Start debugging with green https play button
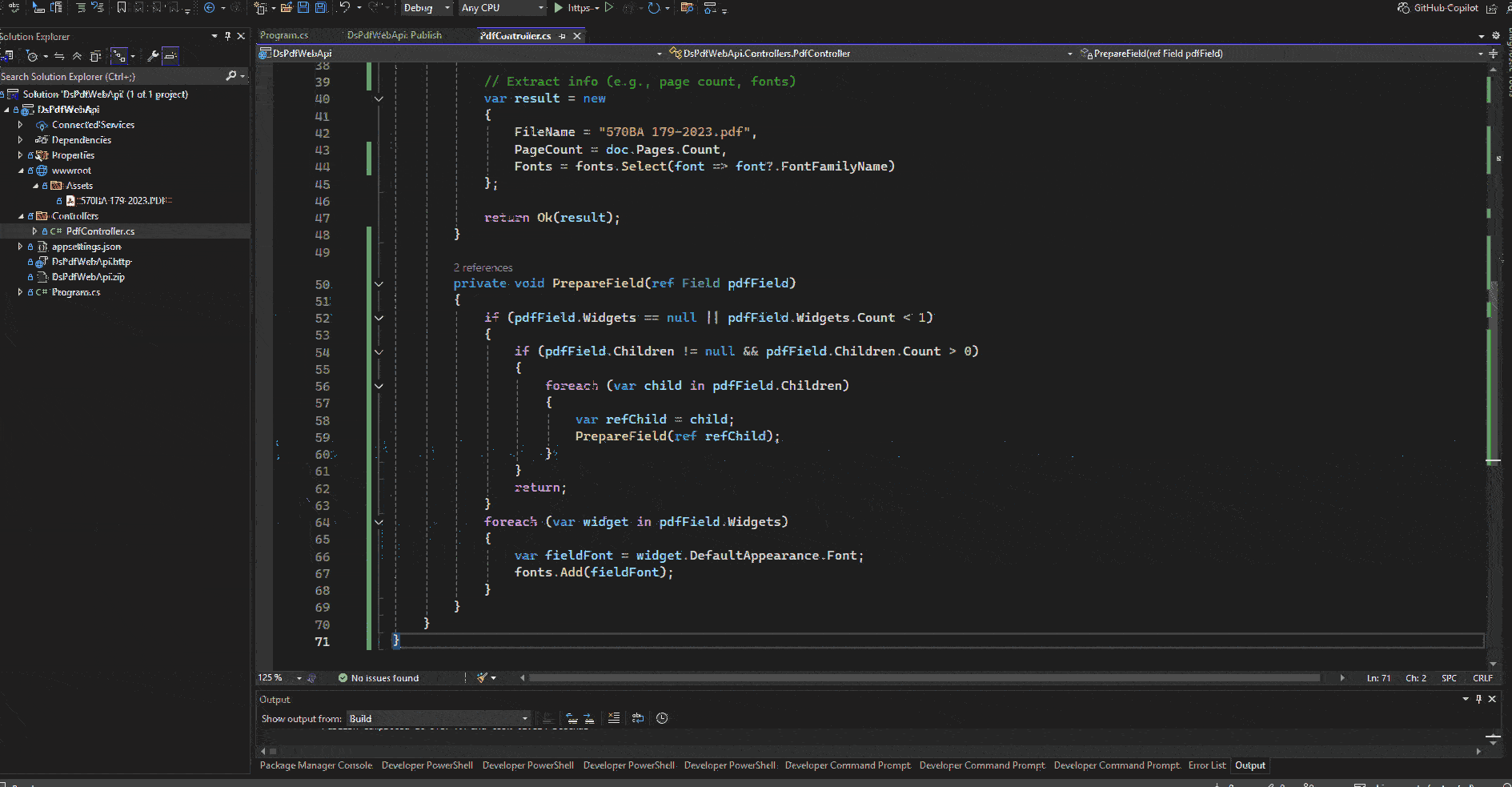Screen dimensions: 1512x787 559,8
